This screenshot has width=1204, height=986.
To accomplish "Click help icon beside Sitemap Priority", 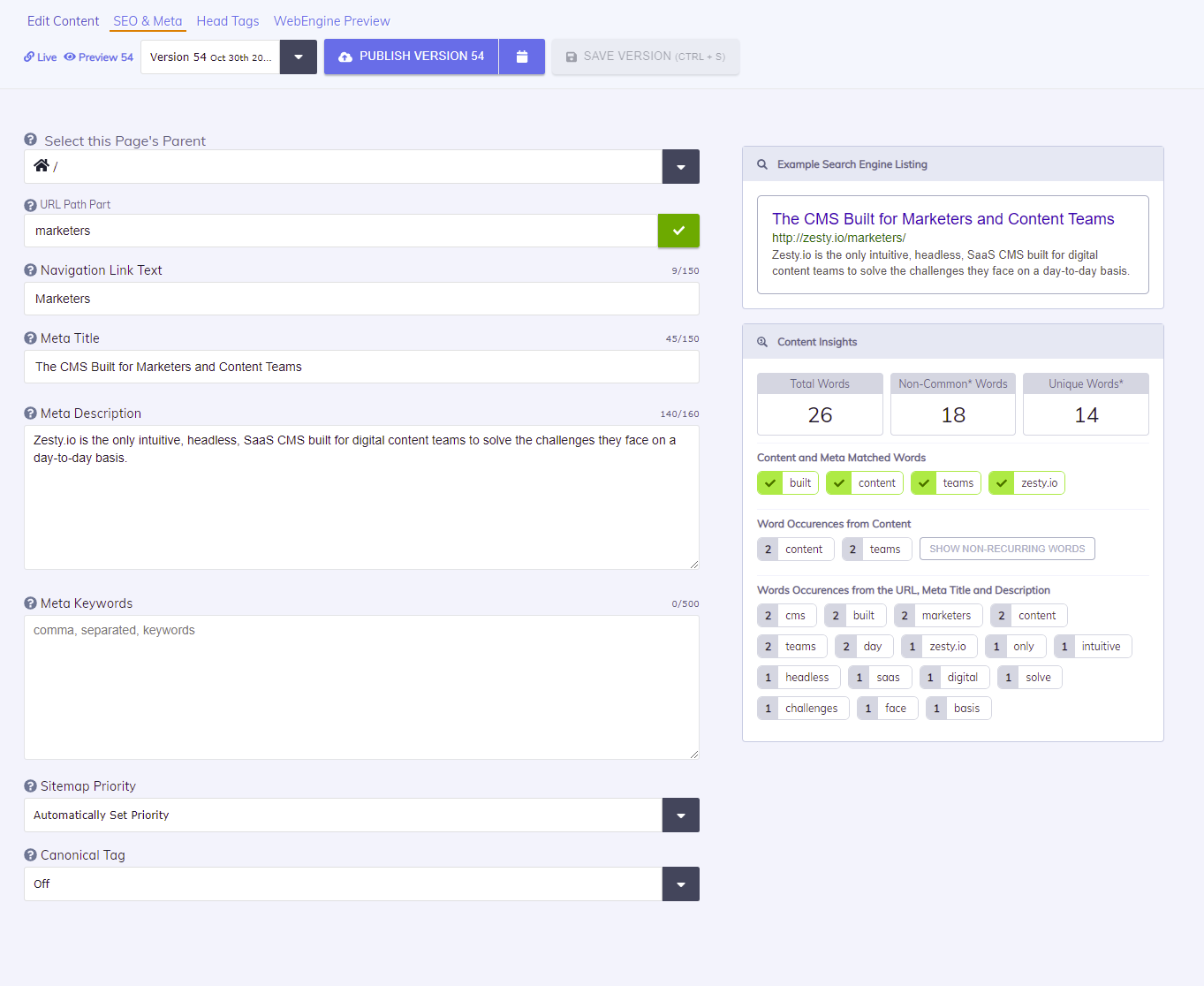I will pyautogui.click(x=30, y=786).
